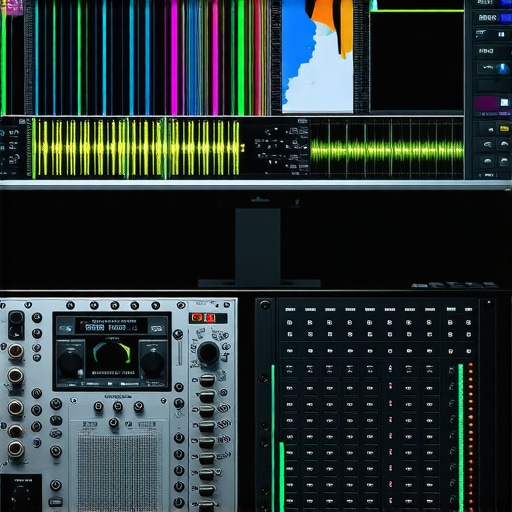Click the bottommost gold jack socket
This screenshot has height=512, width=512.
16,449
